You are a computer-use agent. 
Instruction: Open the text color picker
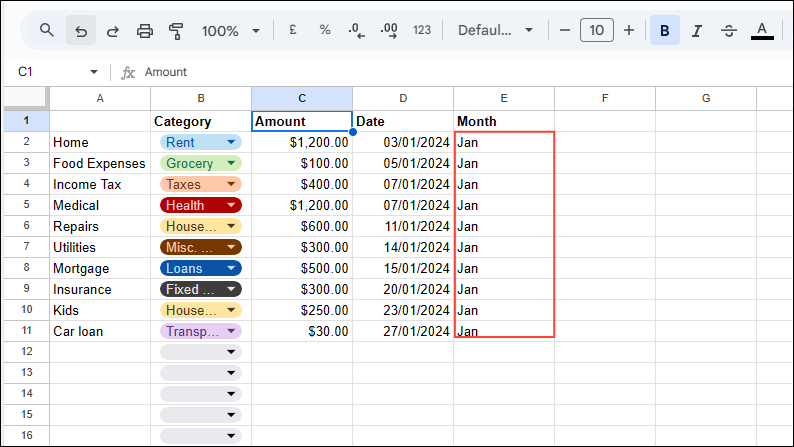(762, 31)
